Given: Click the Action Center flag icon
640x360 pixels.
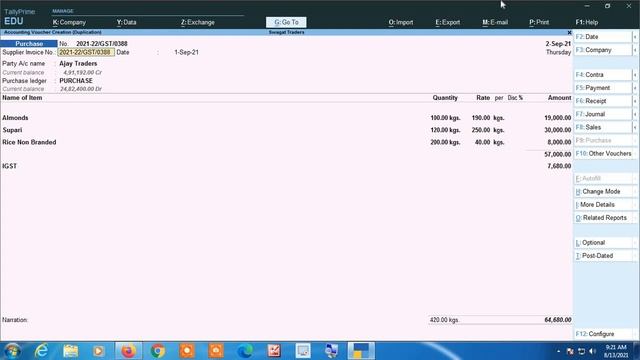Looking at the screenshot, I should pos(570,351).
